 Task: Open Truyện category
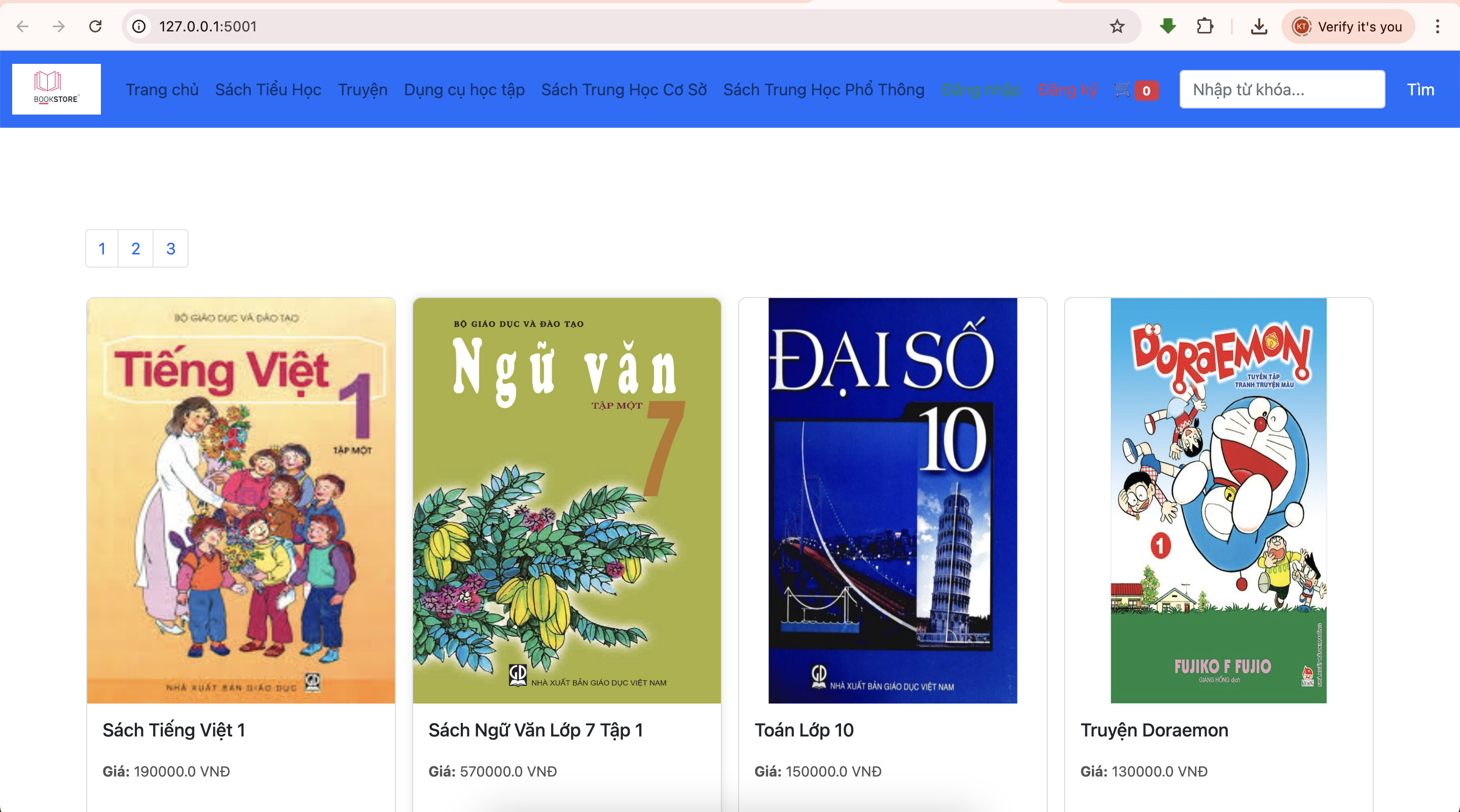(x=363, y=90)
